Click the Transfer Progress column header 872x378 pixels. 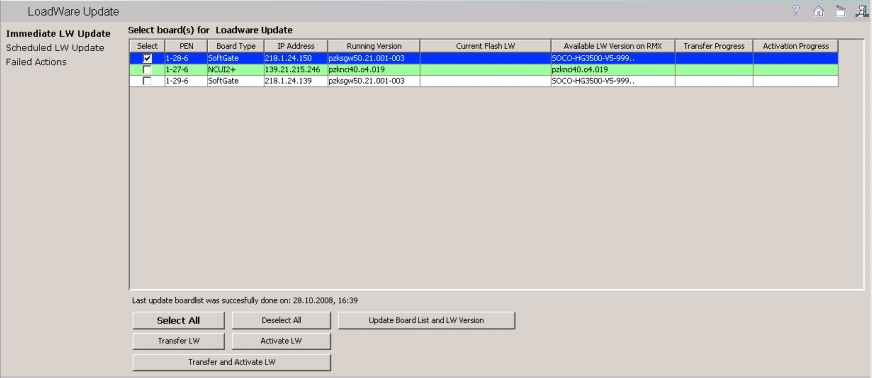pos(714,46)
